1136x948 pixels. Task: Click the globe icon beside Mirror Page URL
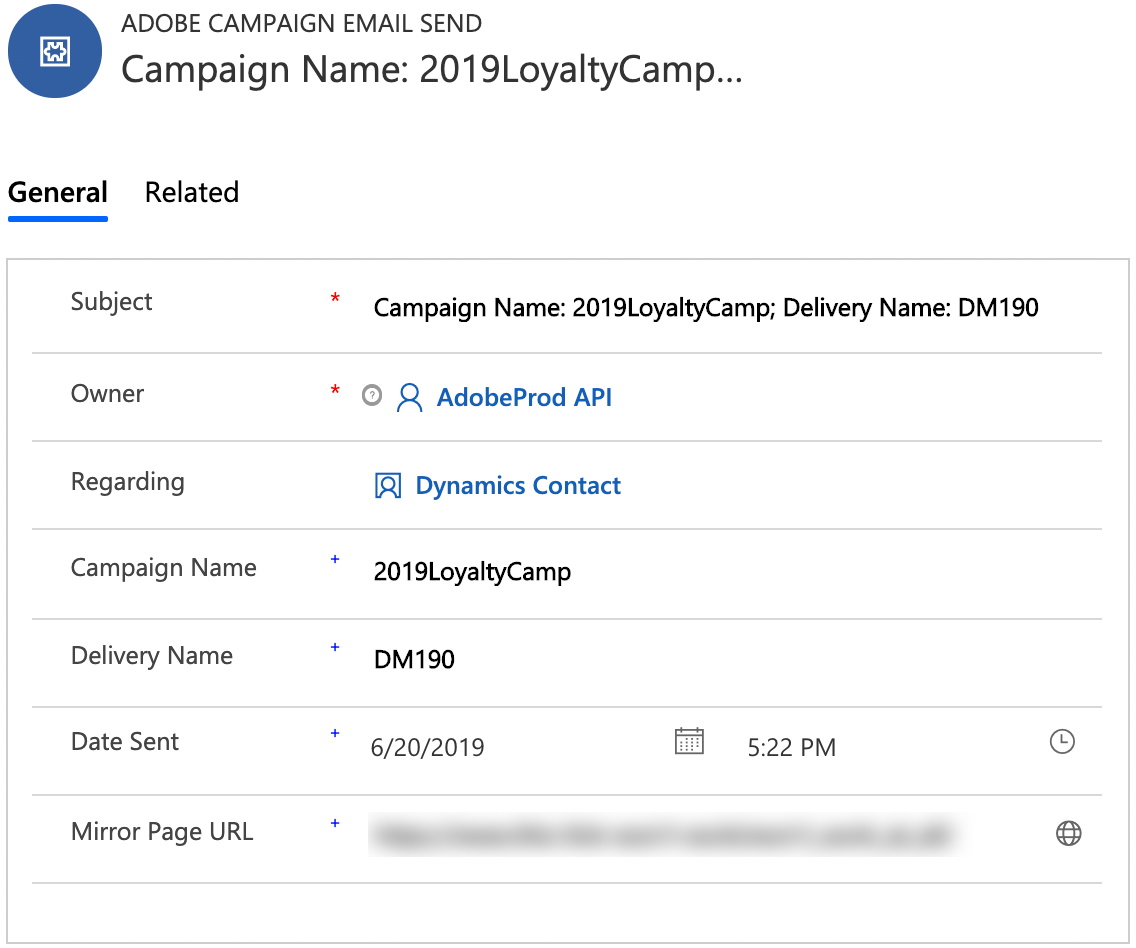coord(1068,833)
